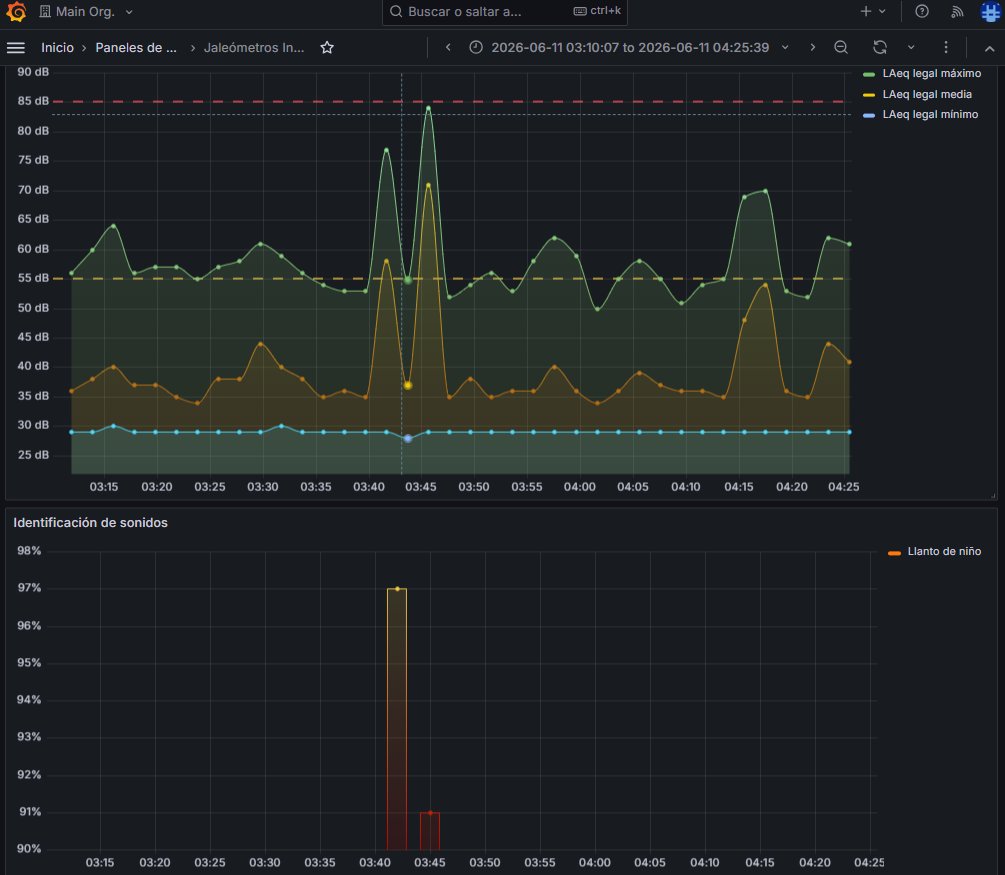This screenshot has height=875, width=1005.
Task: Open Identificación de sonidos panel title
Action: (x=90, y=523)
